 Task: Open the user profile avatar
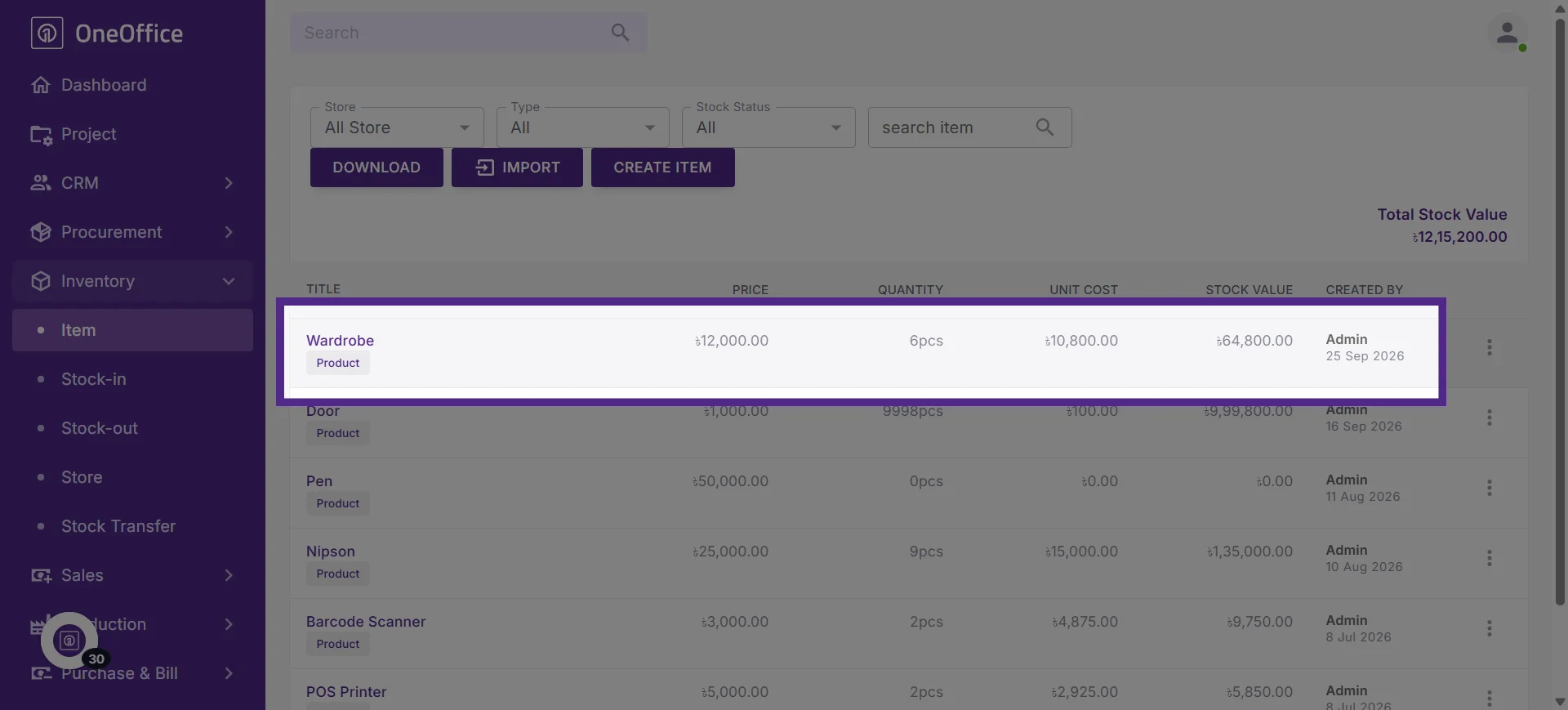[1508, 33]
